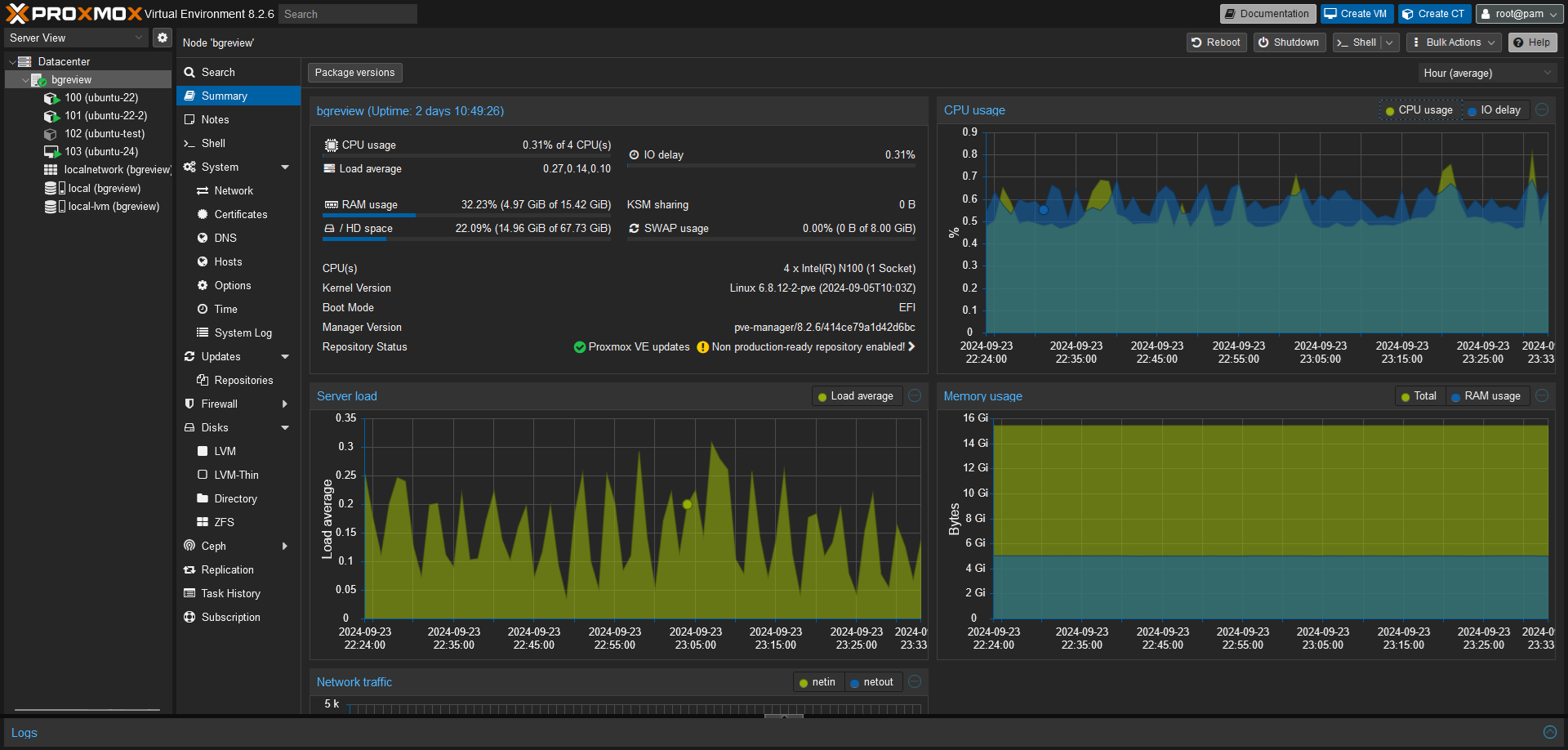Viewport: 1568px width, 750px height.
Task: Toggle CPU usage series in legend
Action: [x=1419, y=110]
